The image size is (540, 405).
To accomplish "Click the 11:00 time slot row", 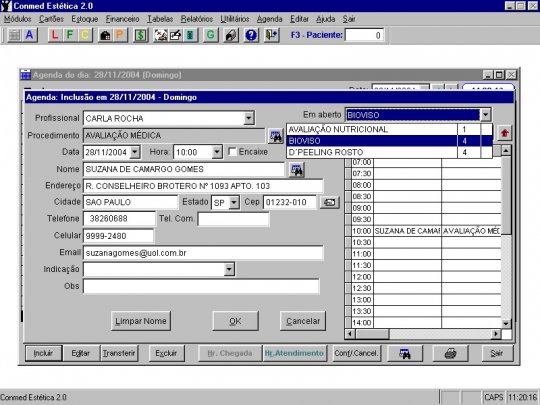I will (x=423, y=254).
